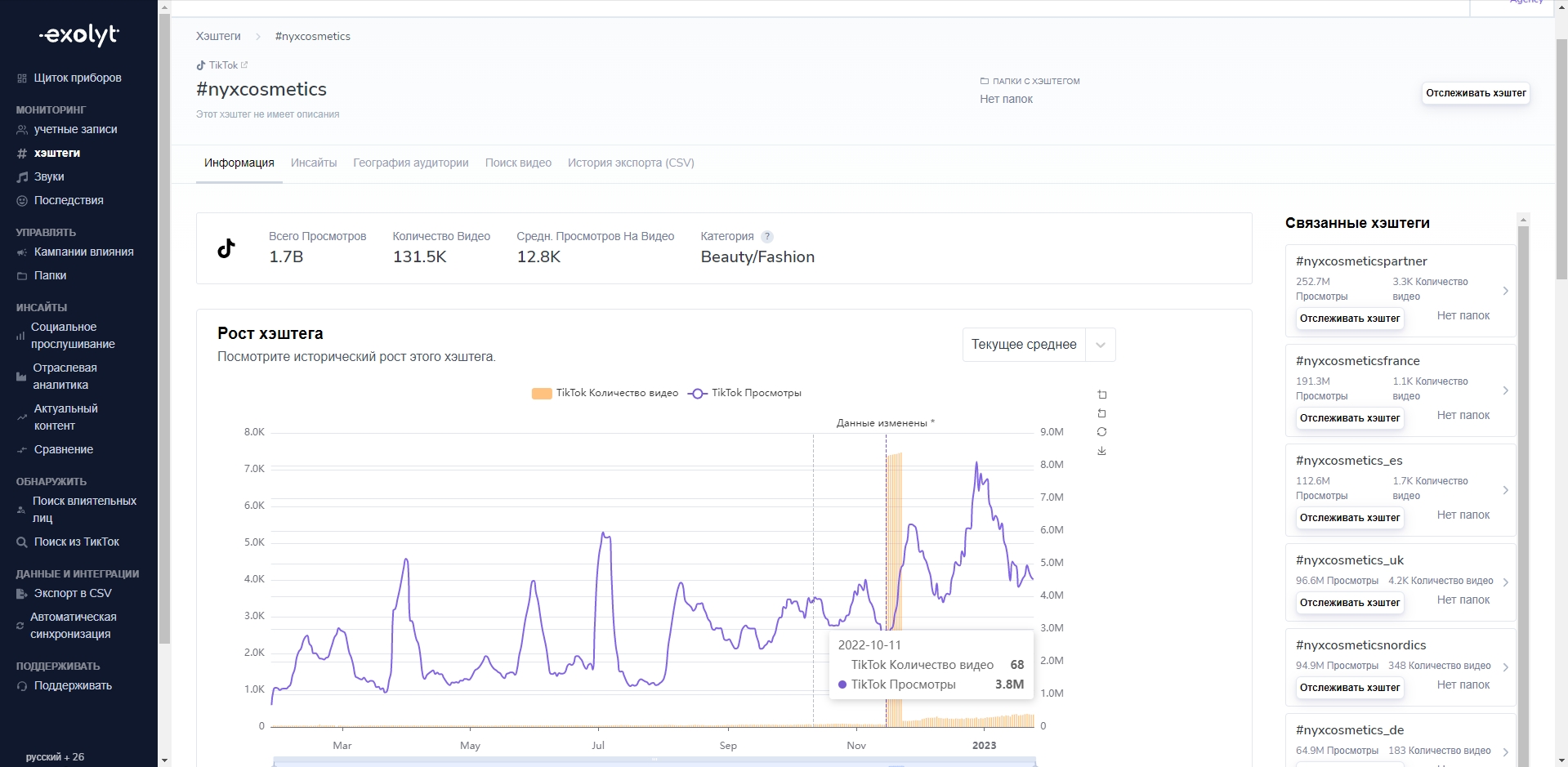Click the 1.7B total views value
The image size is (1568, 767).
[x=286, y=257]
